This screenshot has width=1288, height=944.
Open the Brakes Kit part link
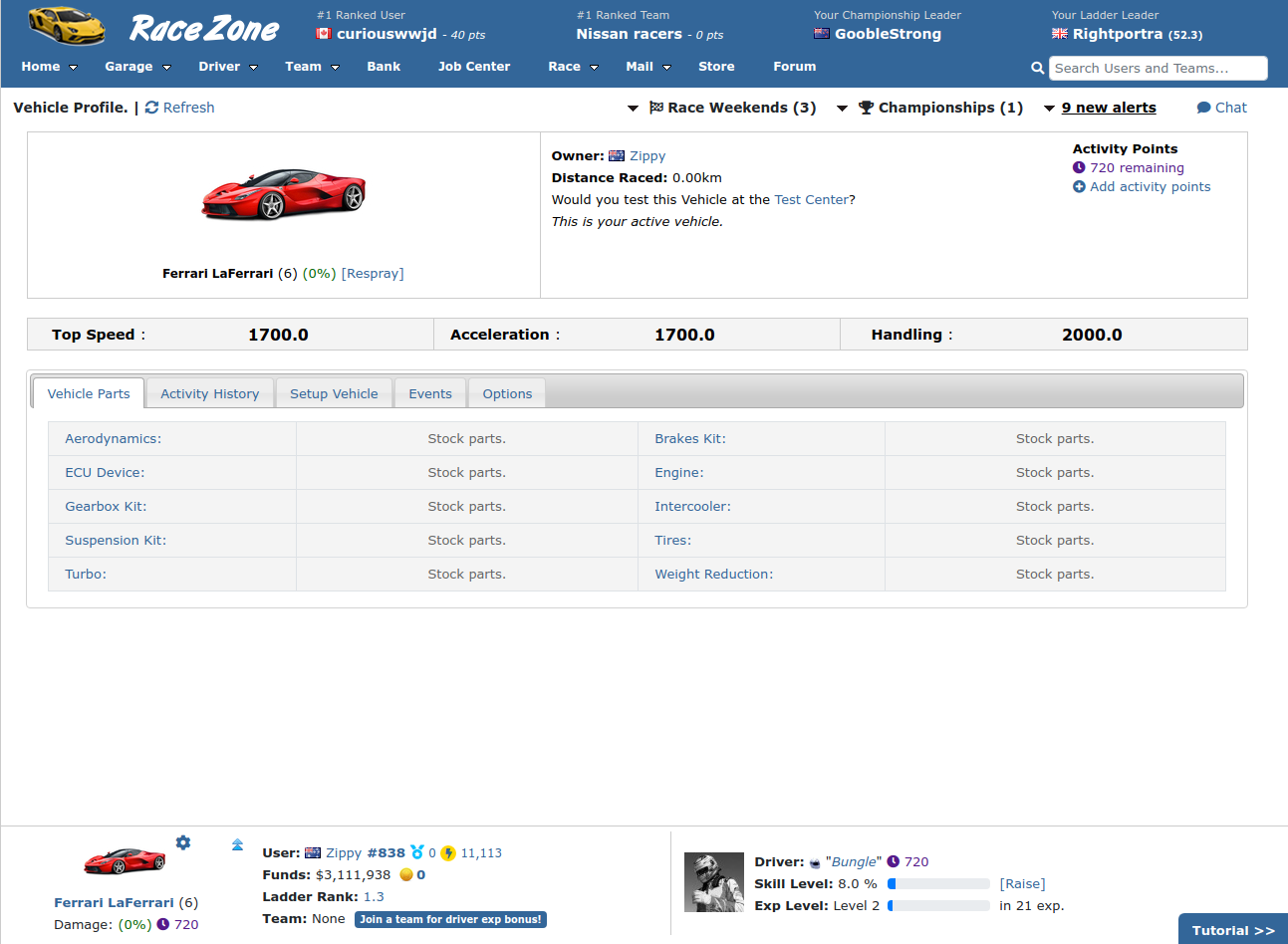click(690, 438)
